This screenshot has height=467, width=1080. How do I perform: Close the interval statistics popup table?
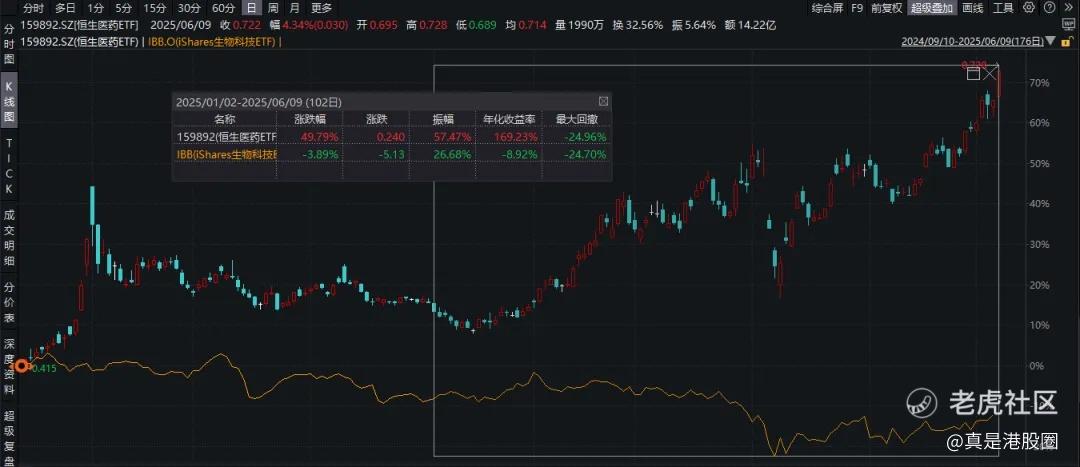tap(603, 101)
